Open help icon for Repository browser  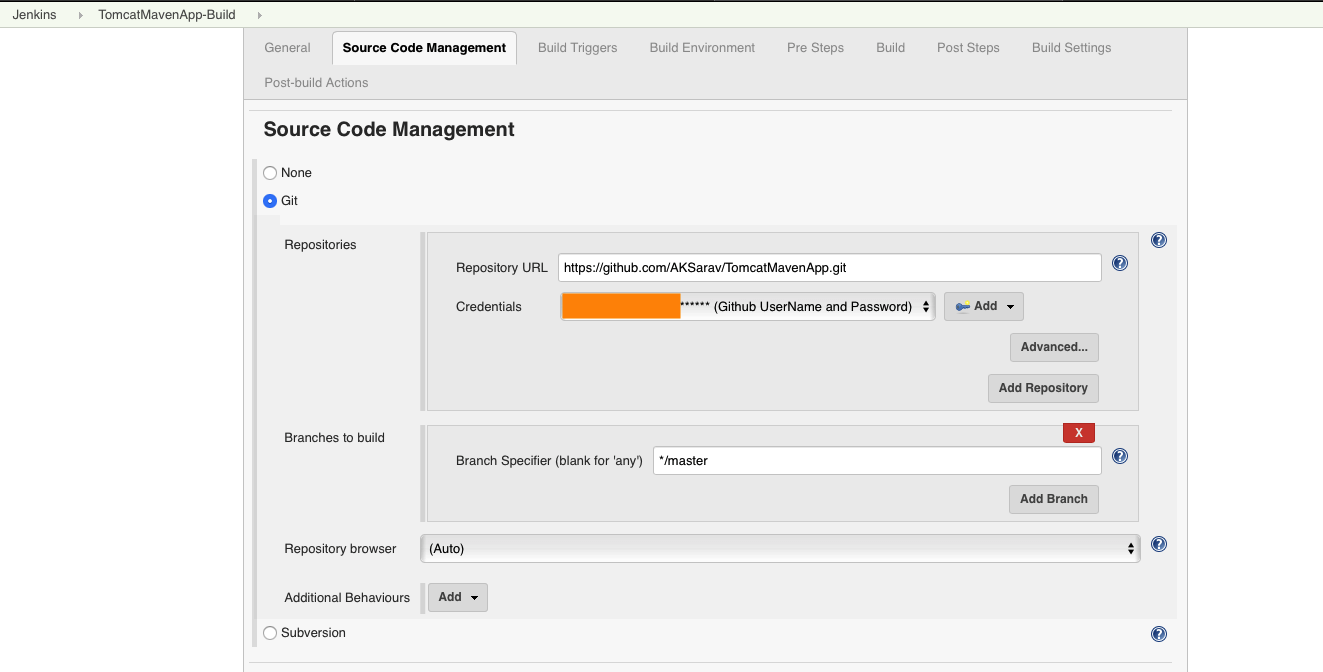pyautogui.click(x=1159, y=544)
